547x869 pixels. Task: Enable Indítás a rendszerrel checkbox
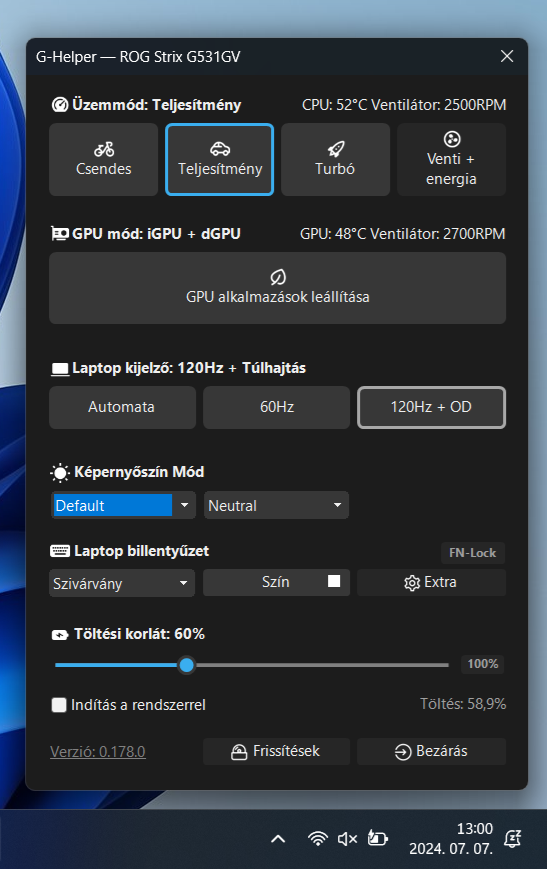(59, 705)
